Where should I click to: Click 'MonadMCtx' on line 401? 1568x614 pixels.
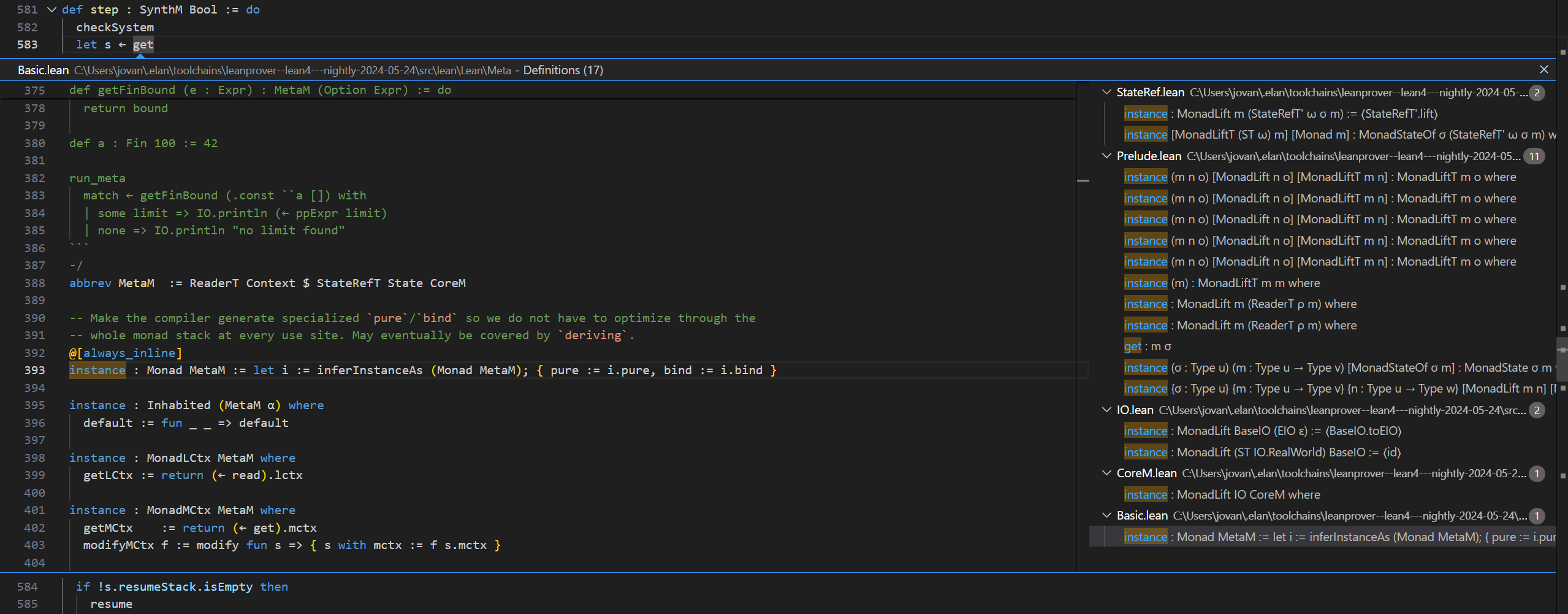coord(178,510)
